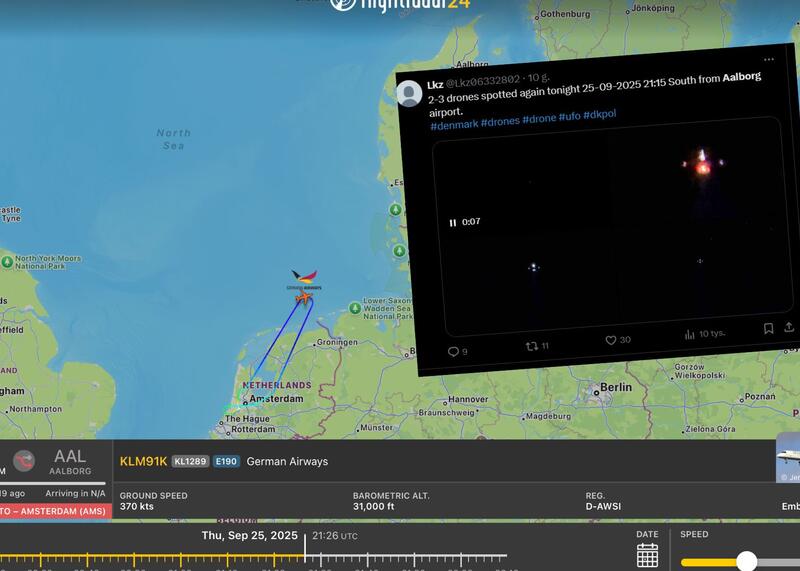Open the date calendar icon

click(x=647, y=555)
